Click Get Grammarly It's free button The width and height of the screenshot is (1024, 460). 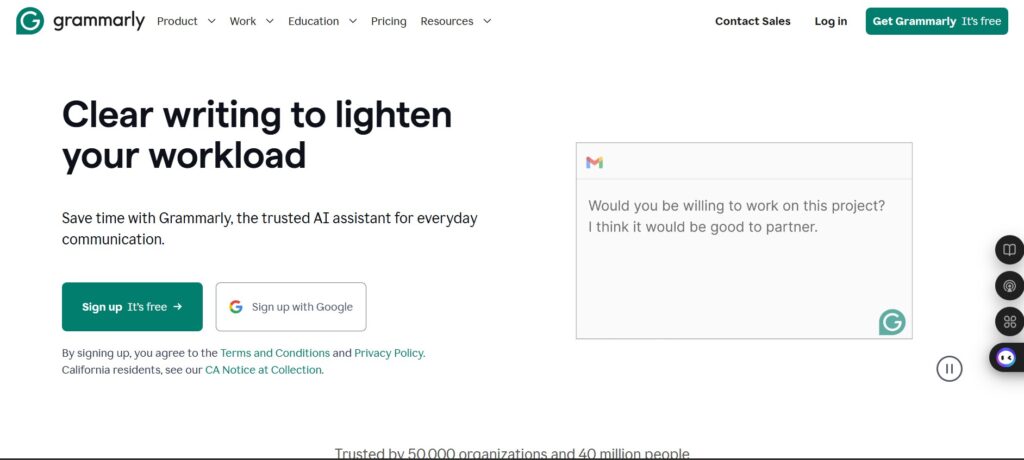click(936, 21)
